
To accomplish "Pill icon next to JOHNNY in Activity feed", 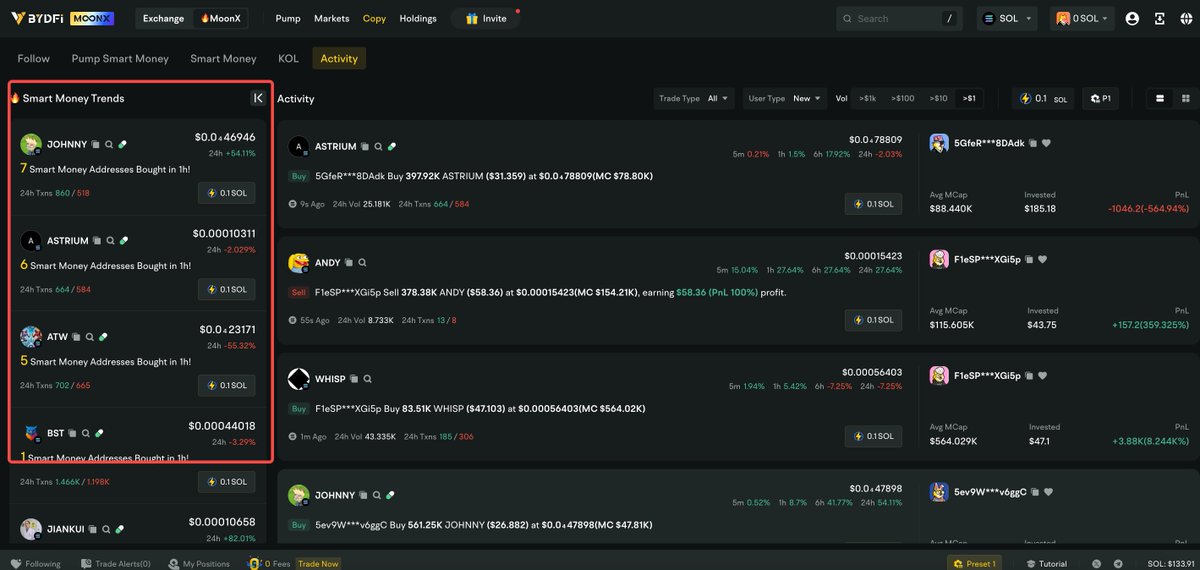I will click(391, 495).
